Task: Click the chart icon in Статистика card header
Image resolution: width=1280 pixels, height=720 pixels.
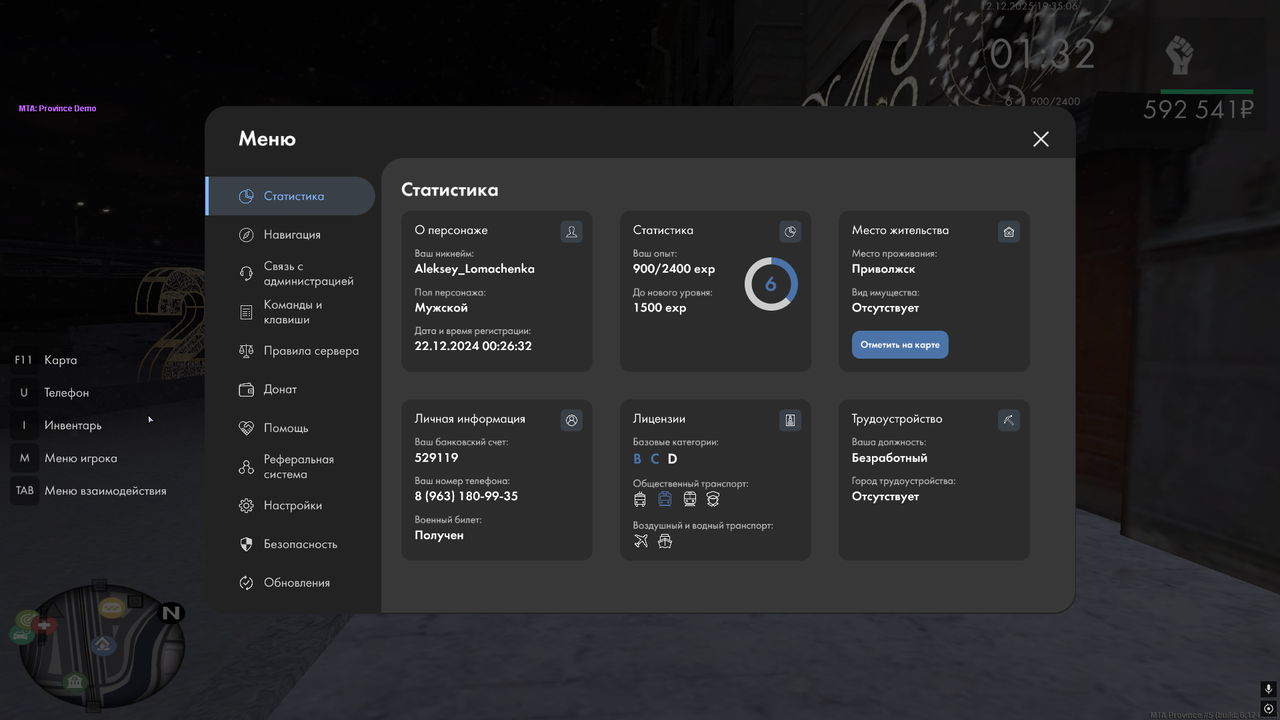Action: (x=790, y=232)
